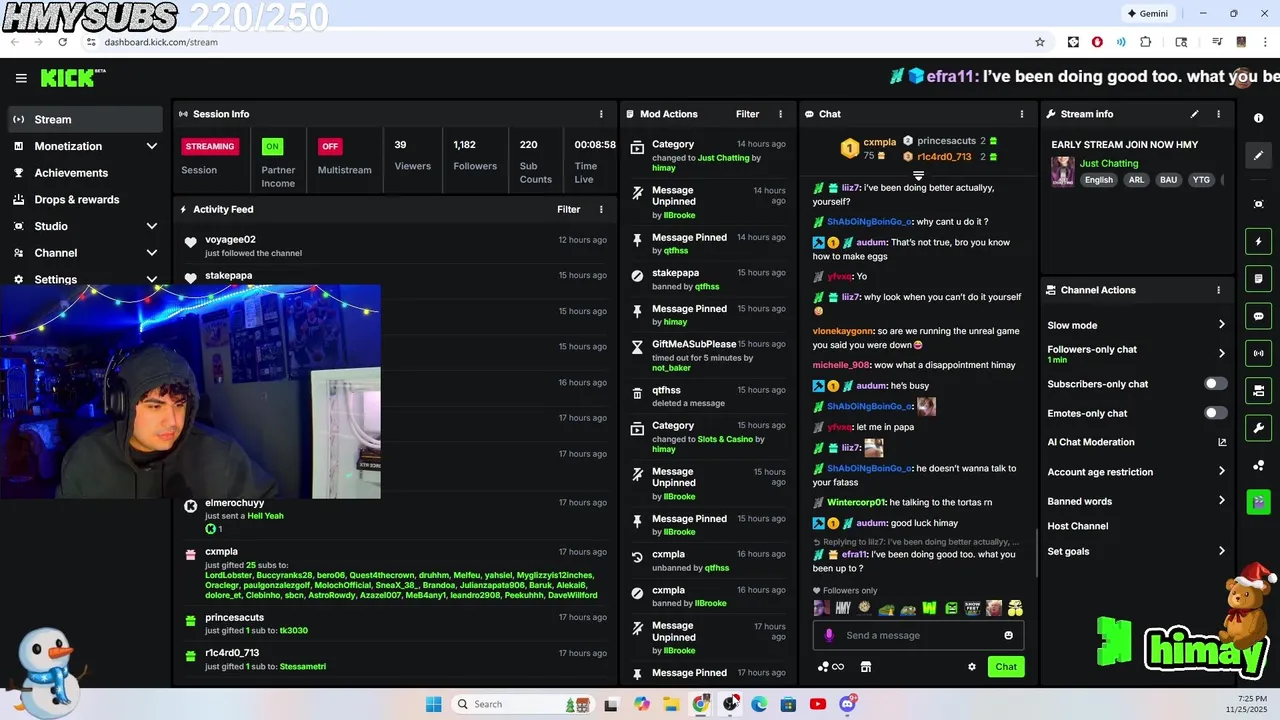Open chat settings gear icon
This screenshot has width=1280, height=720.
point(971,667)
